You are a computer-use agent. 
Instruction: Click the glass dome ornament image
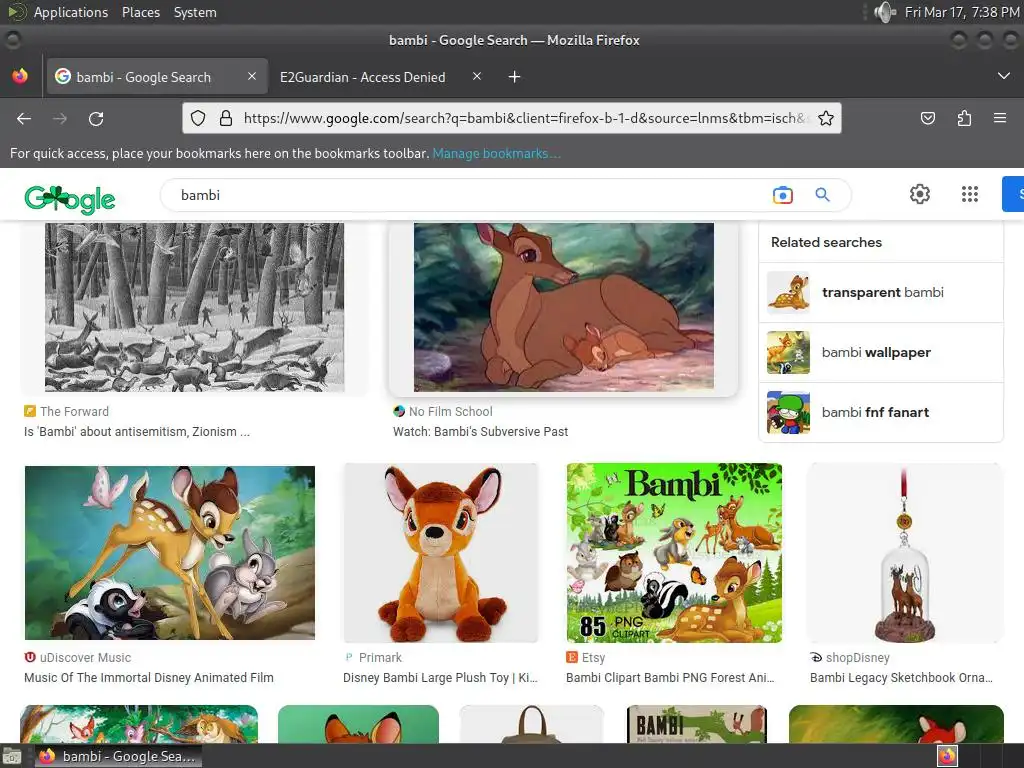coord(905,553)
